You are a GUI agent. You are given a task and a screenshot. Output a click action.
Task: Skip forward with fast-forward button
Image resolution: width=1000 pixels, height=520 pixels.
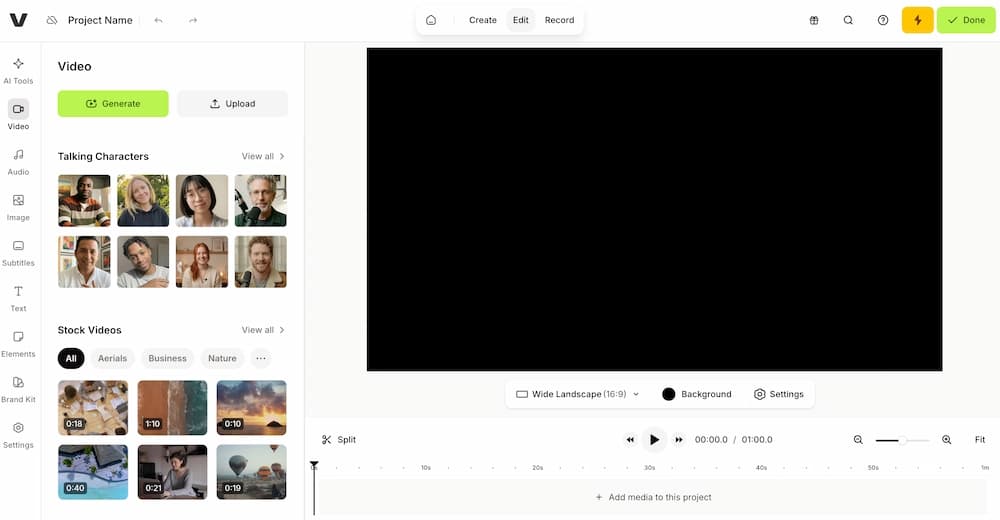pyautogui.click(x=679, y=440)
